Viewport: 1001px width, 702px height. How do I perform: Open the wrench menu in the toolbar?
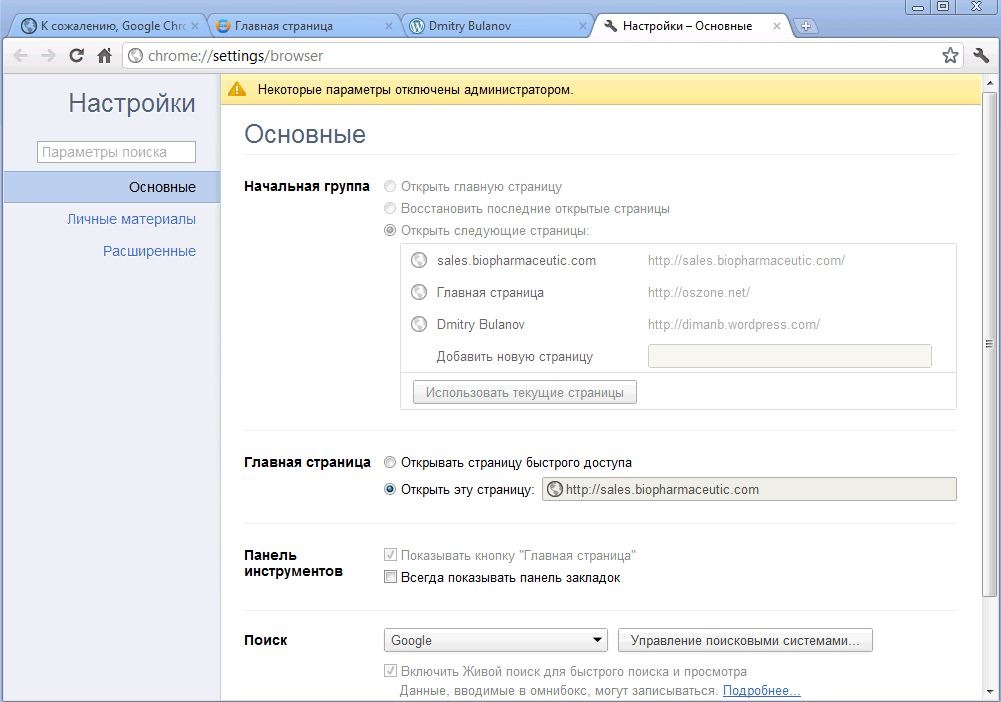point(981,56)
